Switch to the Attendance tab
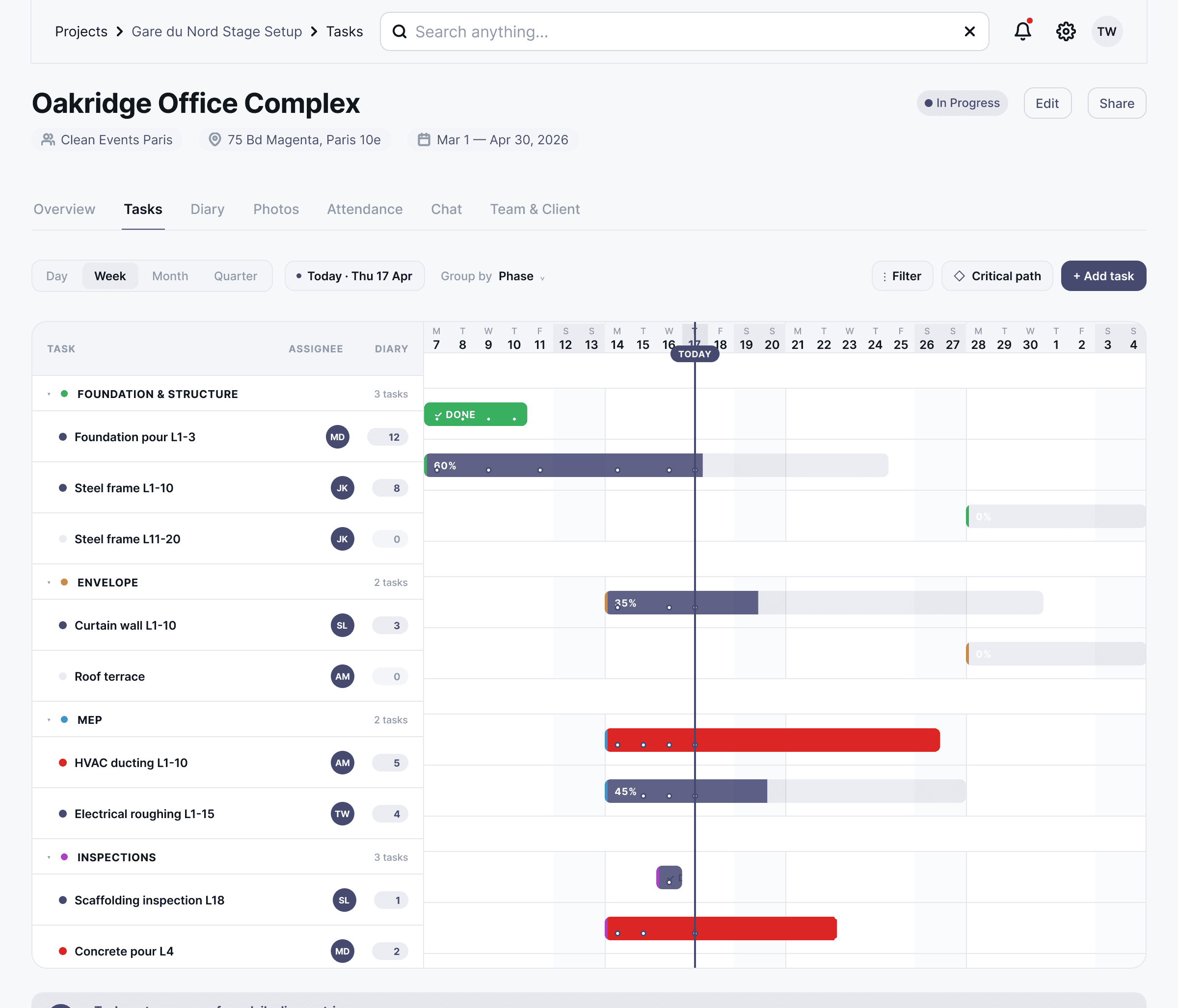The height and width of the screenshot is (1008, 1178). [x=365, y=209]
